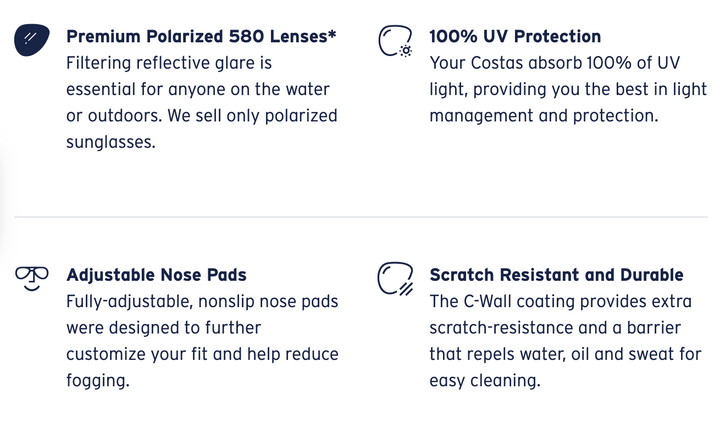
Task: Select the Premium Polarized 580 Lenses heading
Action: coord(201,37)
